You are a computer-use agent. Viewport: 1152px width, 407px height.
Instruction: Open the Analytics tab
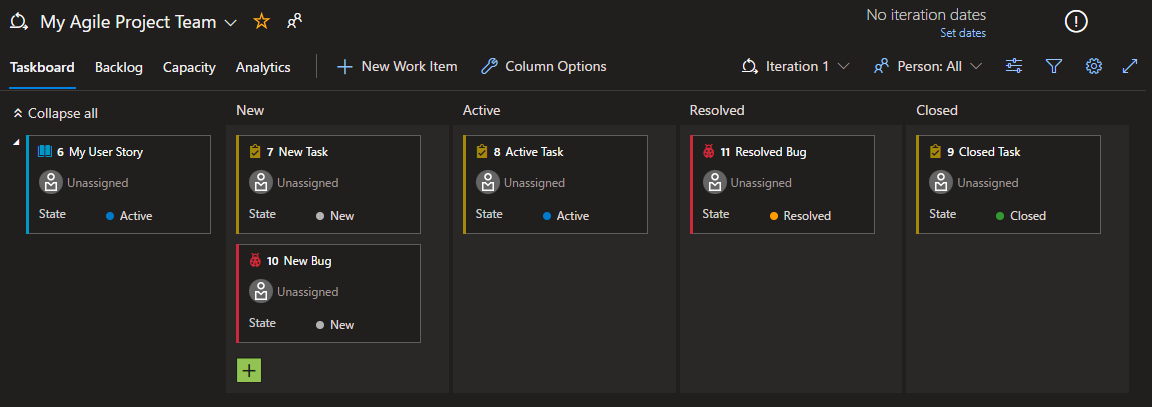[263, 67]
